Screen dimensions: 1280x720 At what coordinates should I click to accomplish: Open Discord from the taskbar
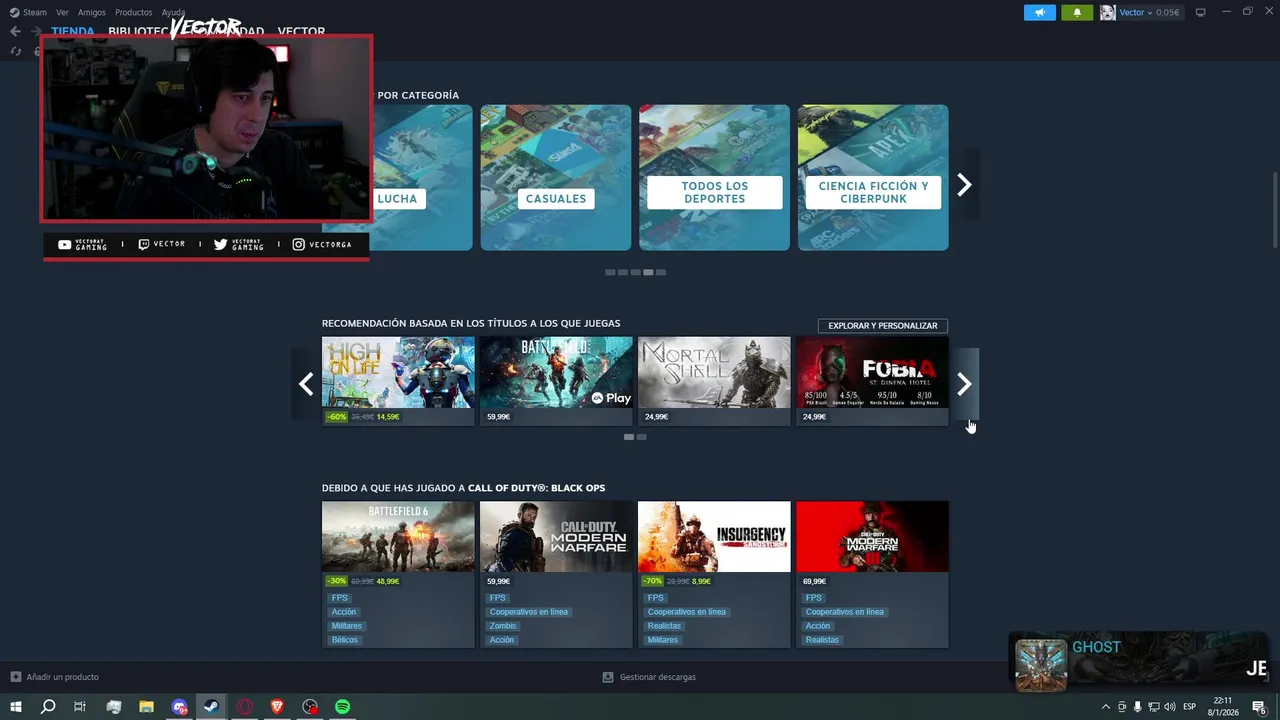(179, 707)
